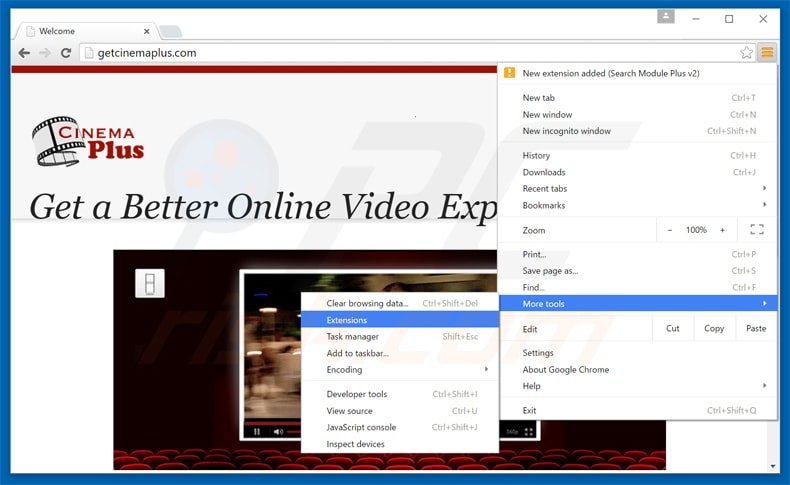Click the page icon in address bar
The width and height of the screenshot is (790, 485).
point(89,53)
